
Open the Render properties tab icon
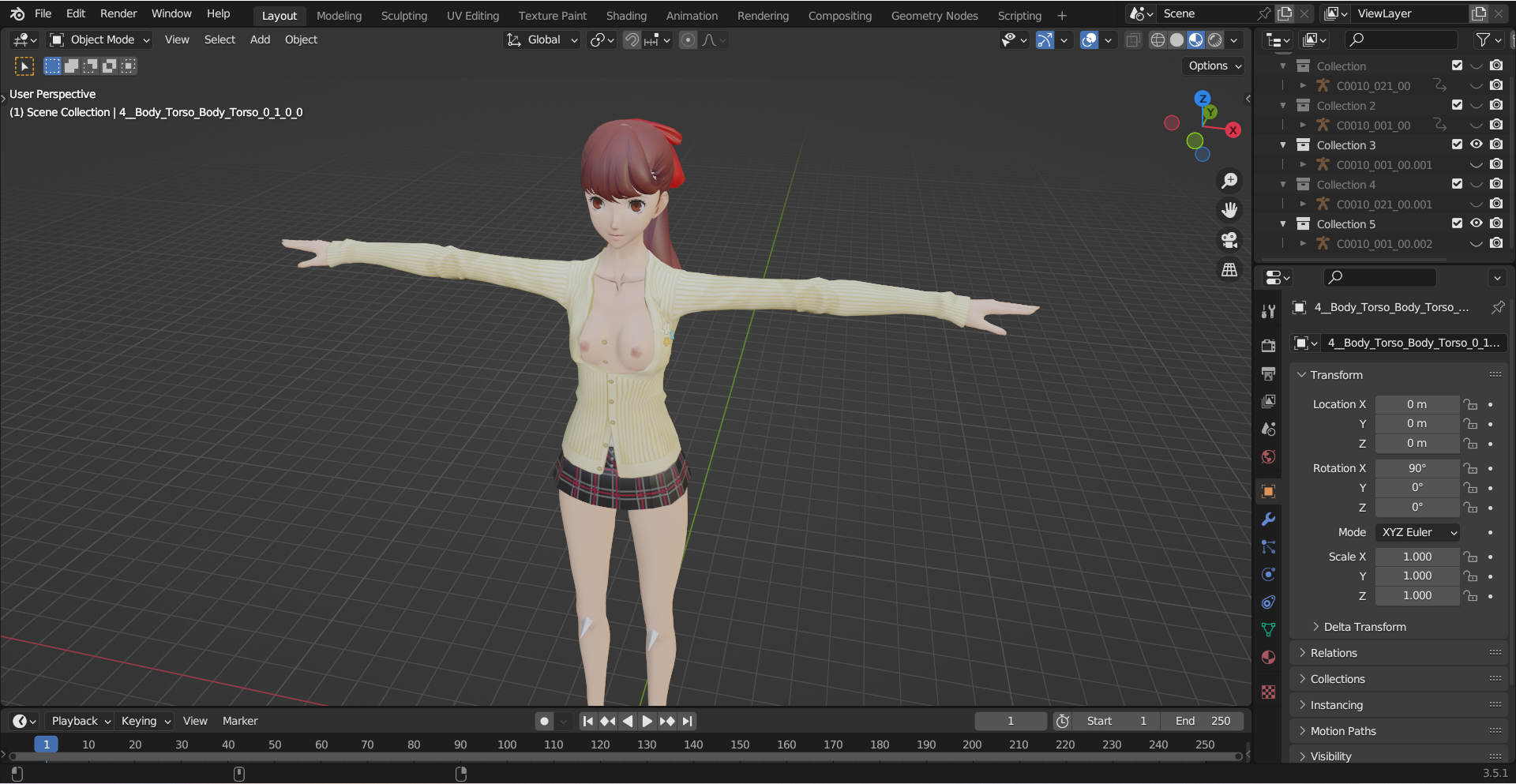pyautogui.click(x=1269, y=345)
